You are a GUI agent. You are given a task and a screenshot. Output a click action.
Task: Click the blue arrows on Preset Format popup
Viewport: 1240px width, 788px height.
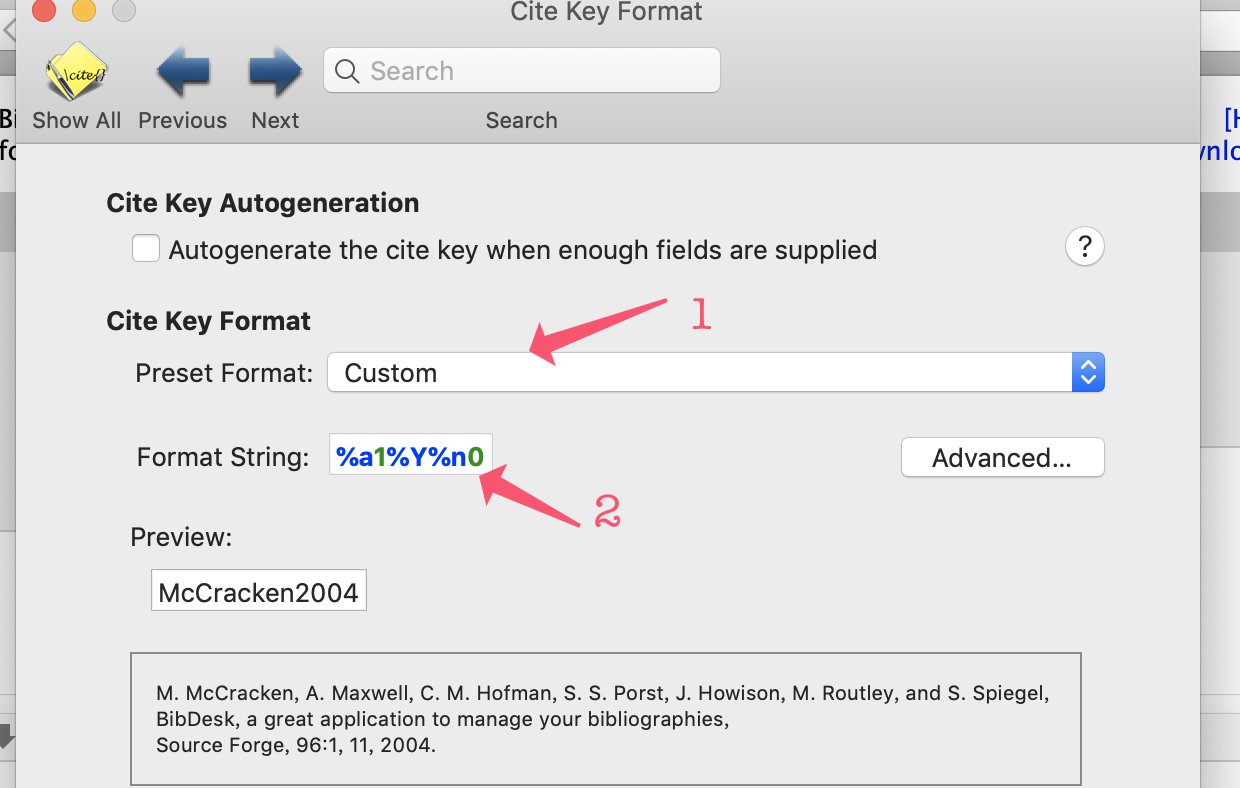(1088, 373)
